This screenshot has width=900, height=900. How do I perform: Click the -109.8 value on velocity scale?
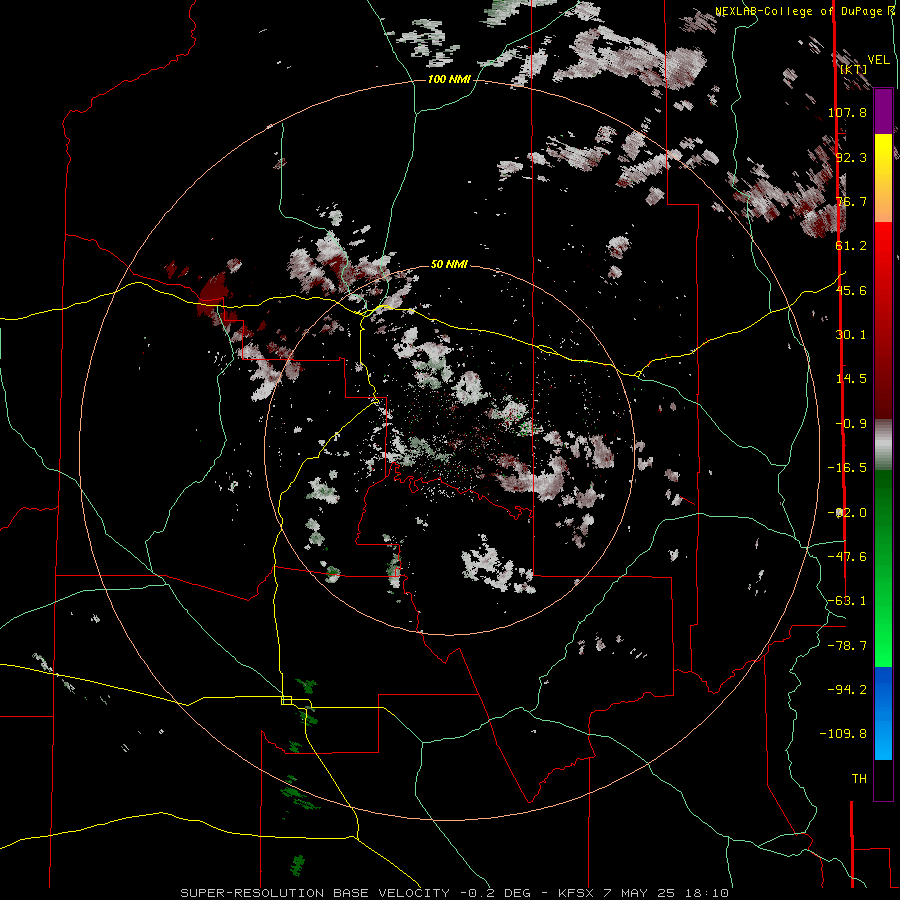(x=843, y=734)
